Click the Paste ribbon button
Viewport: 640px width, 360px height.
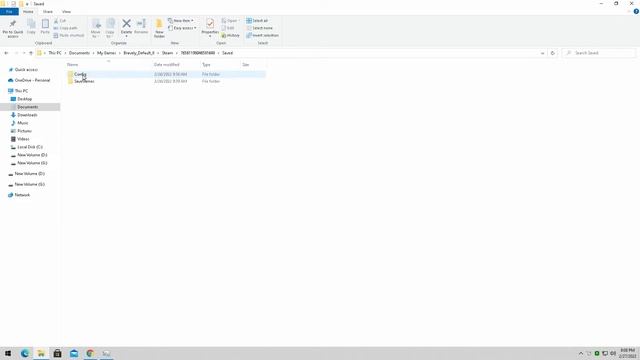point(45,27)
